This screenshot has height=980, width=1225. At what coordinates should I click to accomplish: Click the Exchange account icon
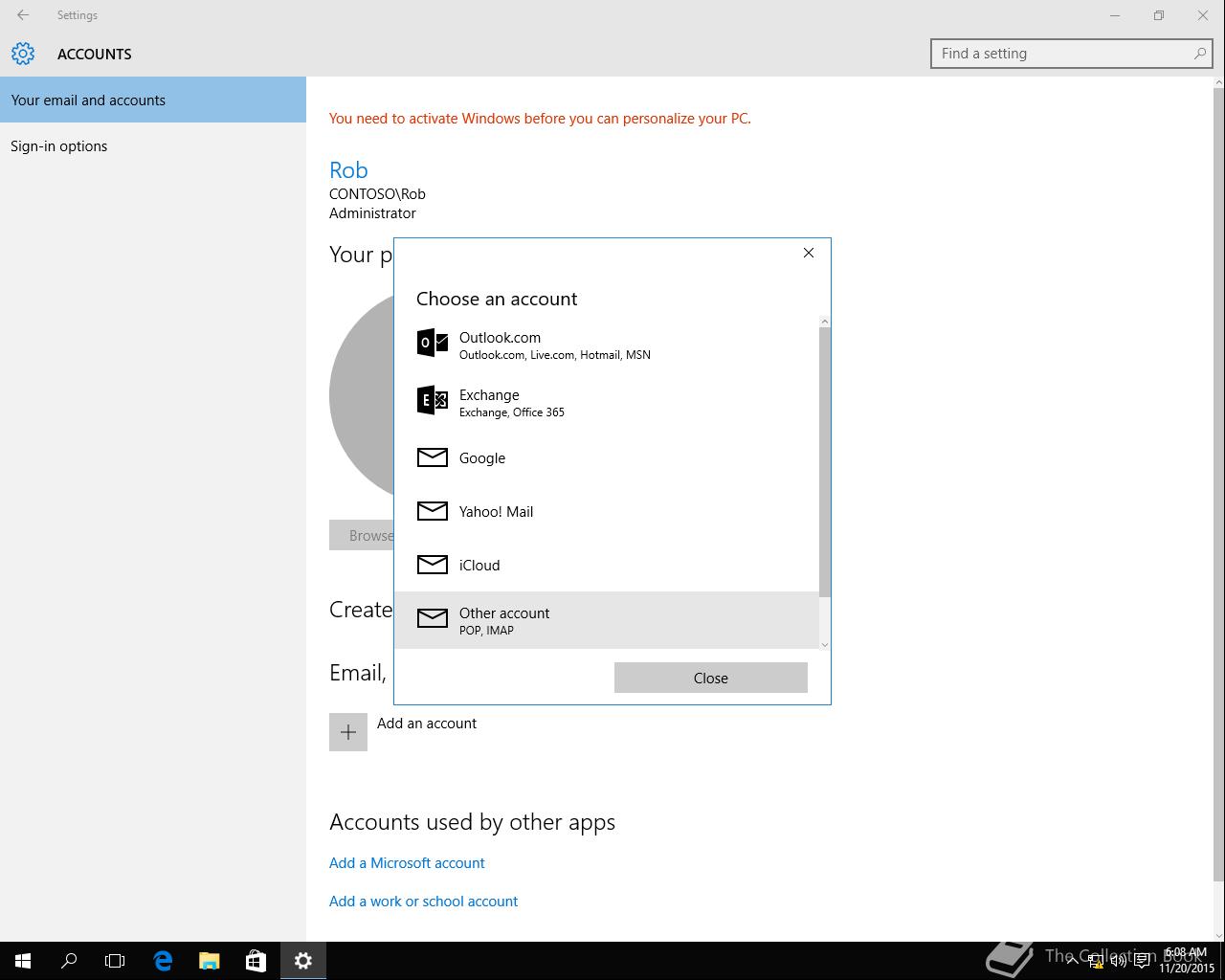pos(433,400)
